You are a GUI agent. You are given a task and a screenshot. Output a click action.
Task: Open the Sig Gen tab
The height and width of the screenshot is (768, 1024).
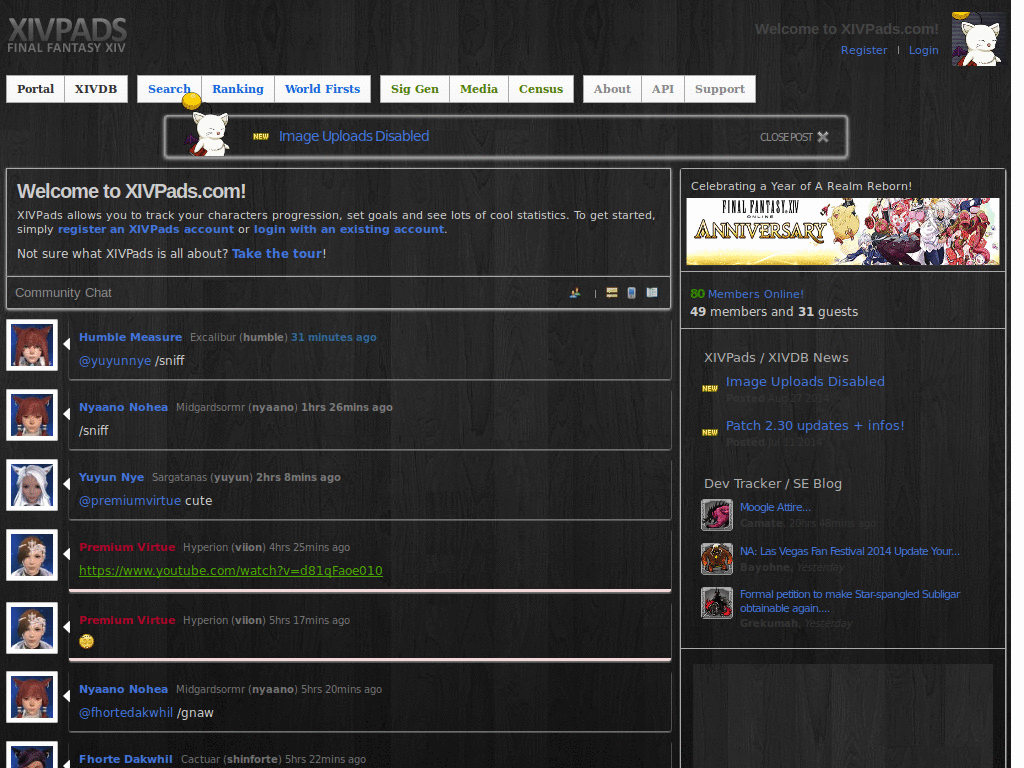pyautogui.click(x=415, y=89)
